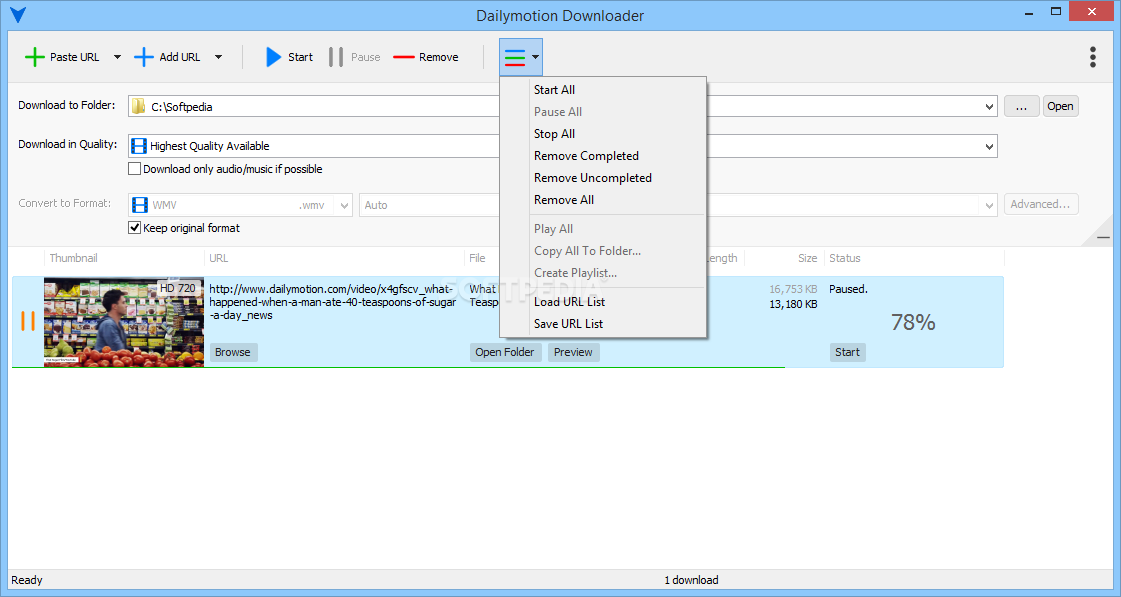This screenshot has width=1121, height=597.
Task: Click the arrow beside batch actions icon
Action: pyautogui.click(x=535, y=57)
